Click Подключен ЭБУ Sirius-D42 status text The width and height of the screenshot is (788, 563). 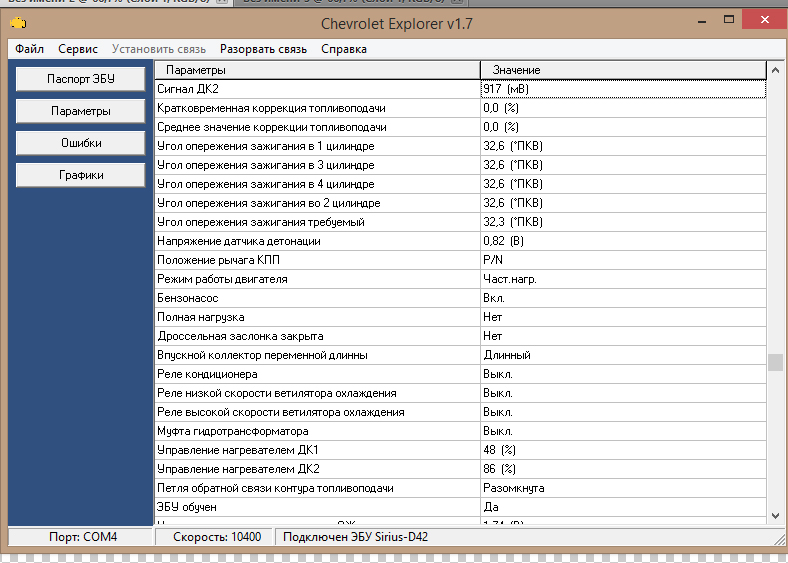pos(355,537)
